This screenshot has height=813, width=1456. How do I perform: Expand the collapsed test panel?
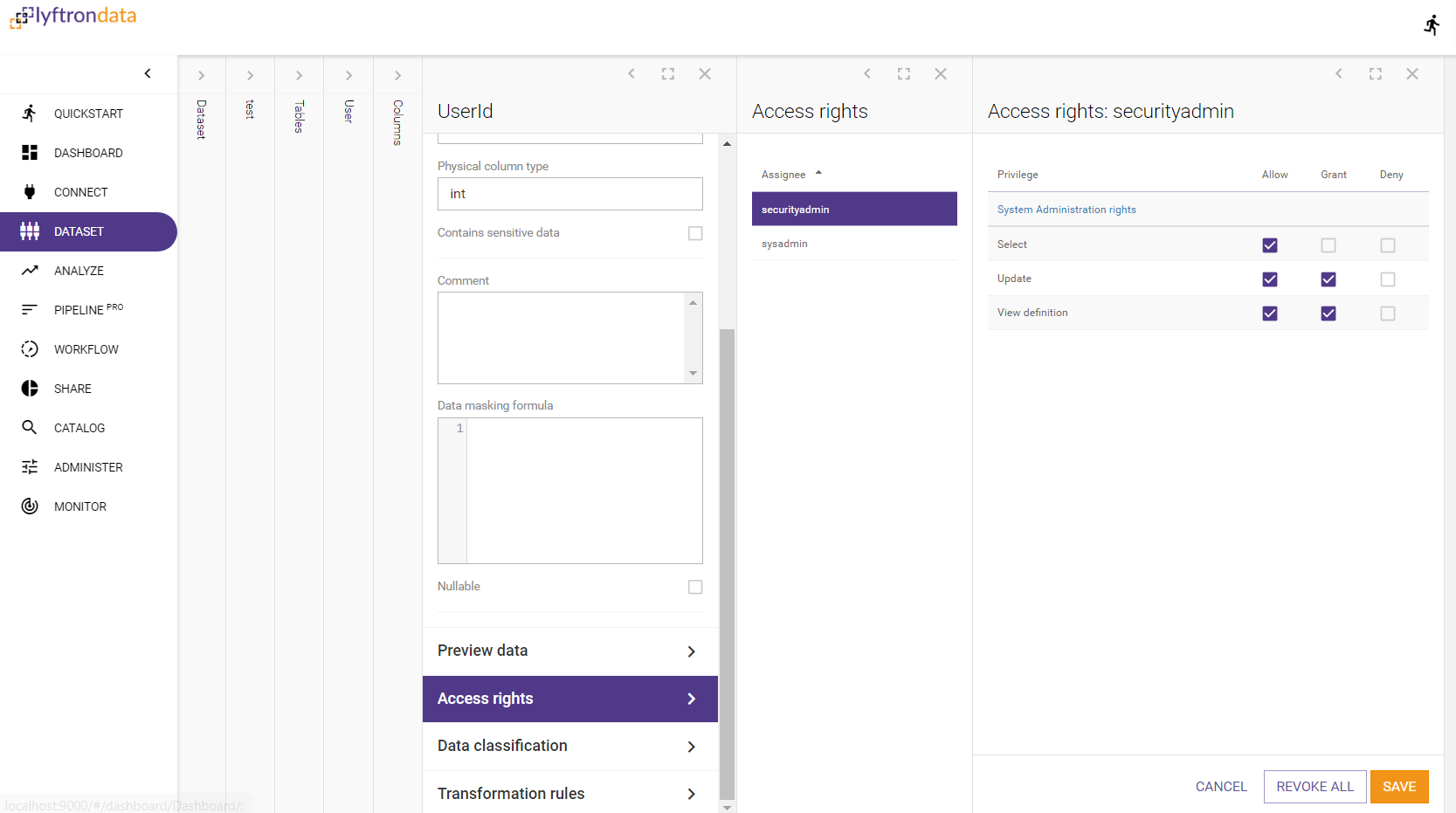point(250,76)
